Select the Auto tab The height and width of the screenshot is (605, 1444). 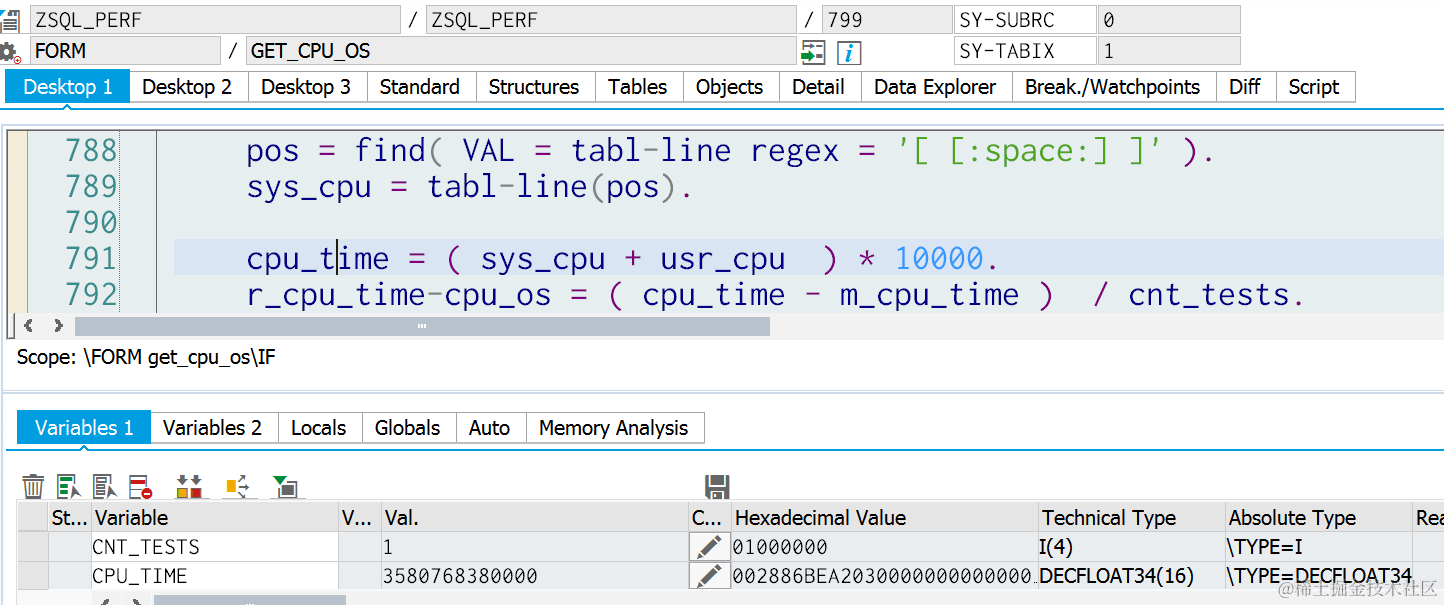(x=490, y=428)
